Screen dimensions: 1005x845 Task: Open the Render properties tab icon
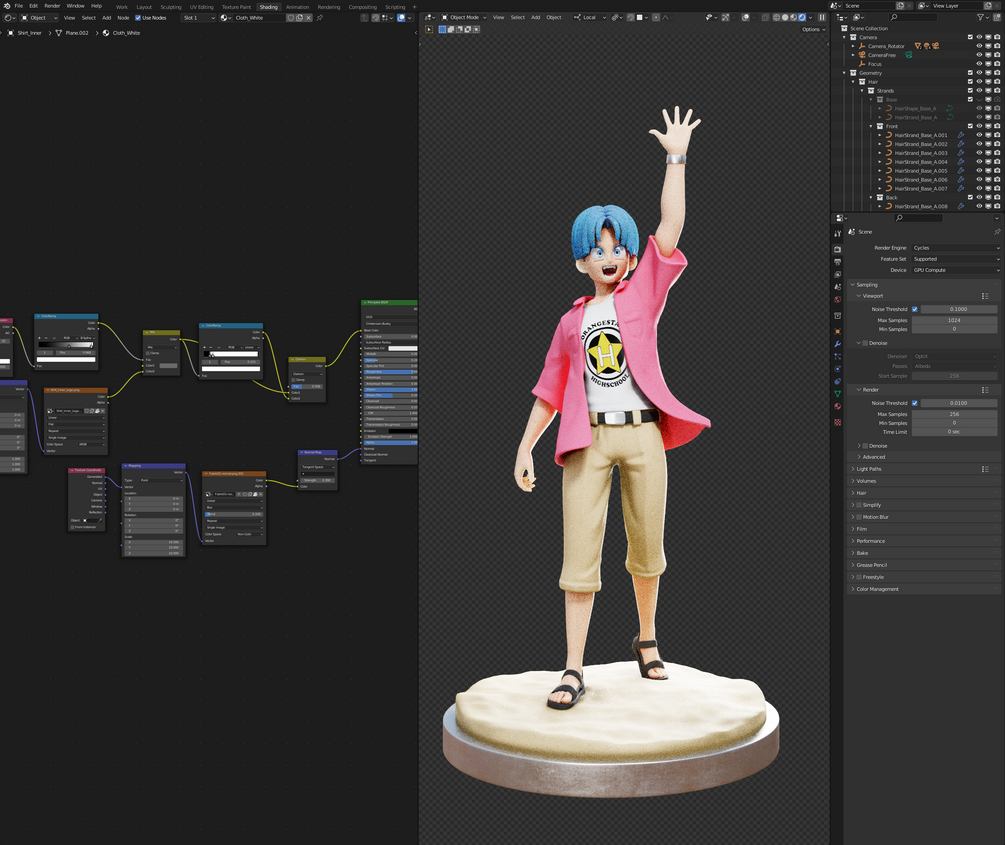click(x=838, y=249)
